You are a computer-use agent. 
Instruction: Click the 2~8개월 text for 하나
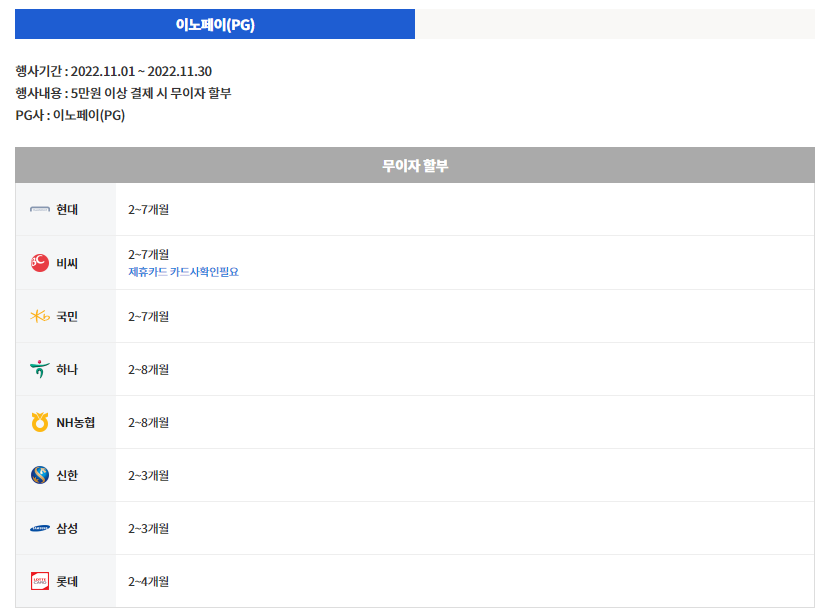(x=148, y=370)
